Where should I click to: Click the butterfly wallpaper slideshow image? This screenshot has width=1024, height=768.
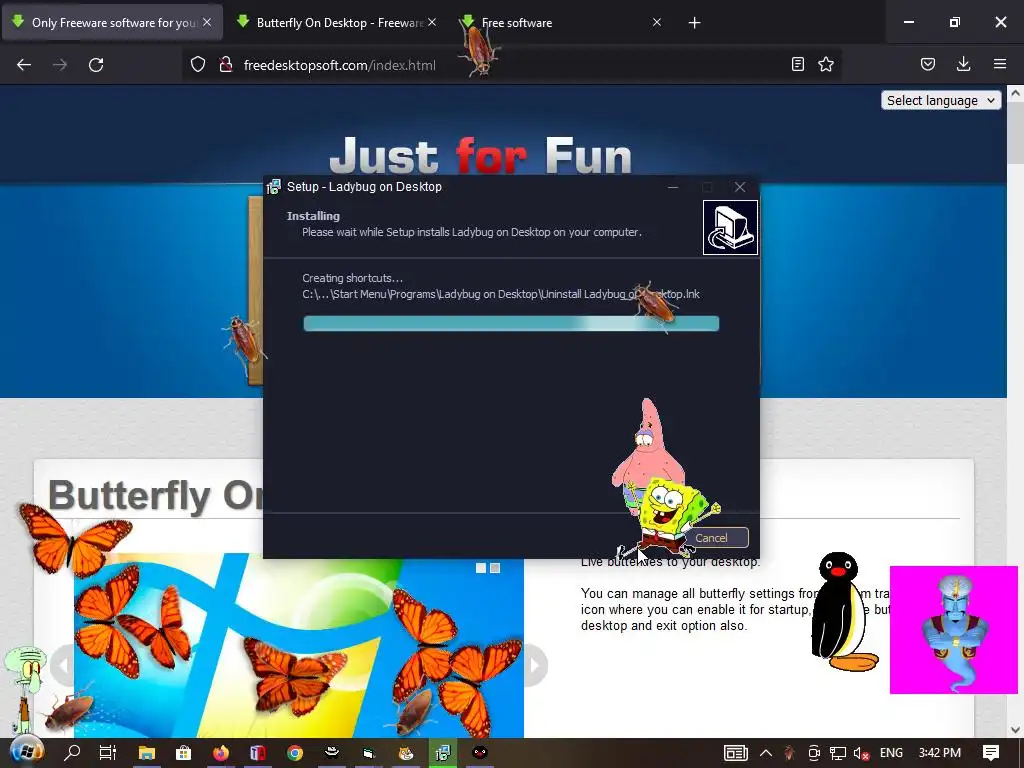coord(298,645)
